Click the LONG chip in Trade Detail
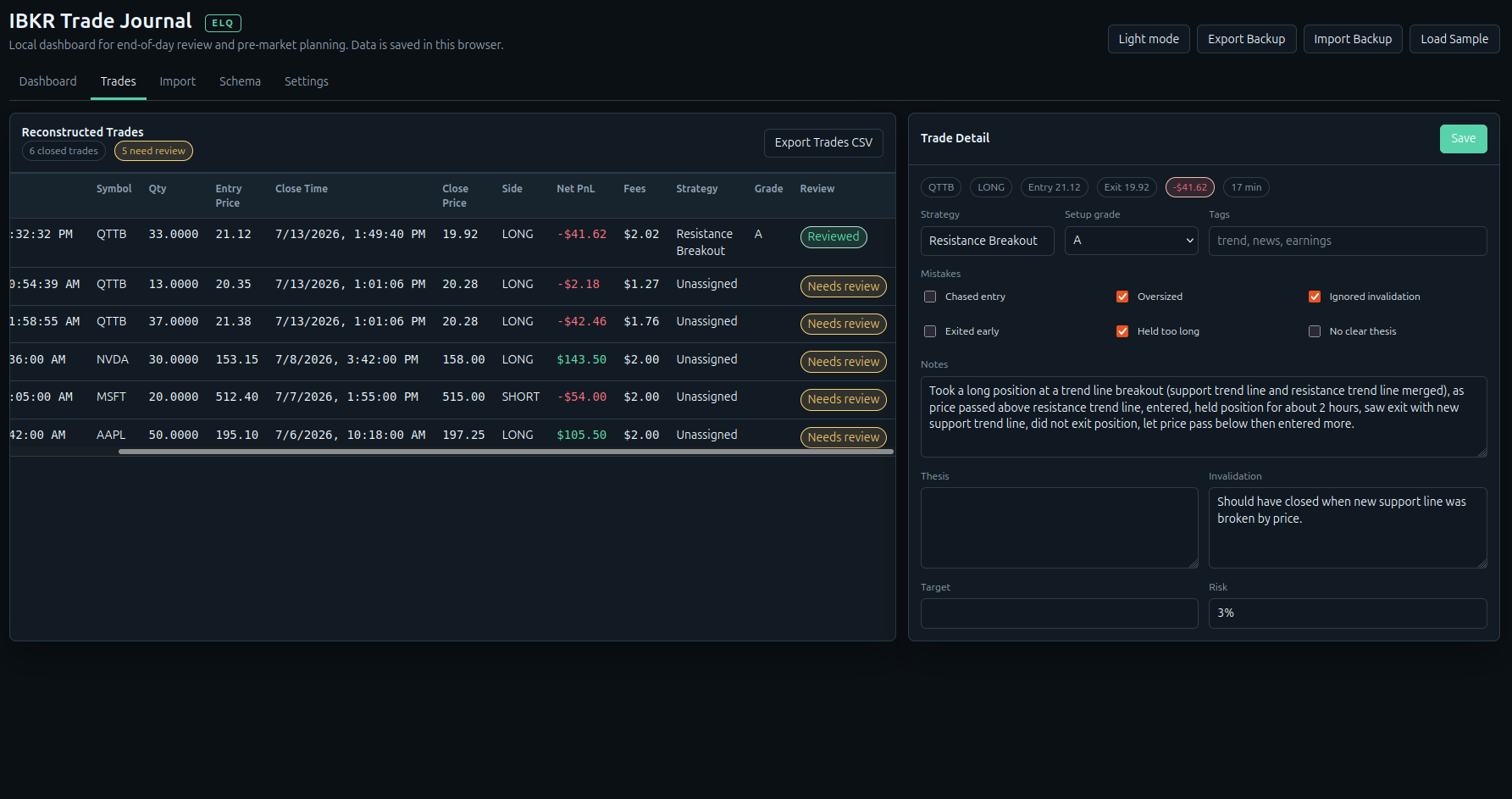Viewport: 1512px width, 799px height. click(x=991, y=187)
